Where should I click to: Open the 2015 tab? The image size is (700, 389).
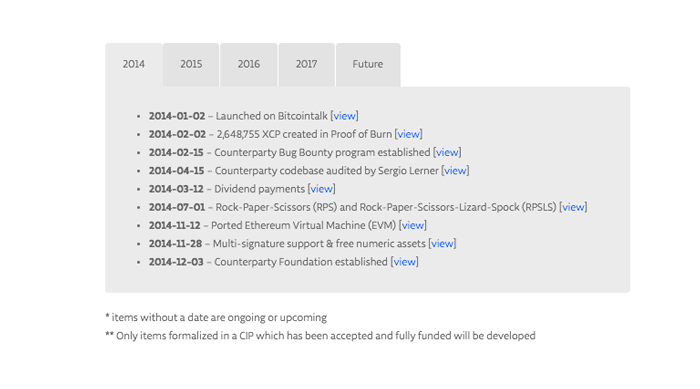pos(191,64)
